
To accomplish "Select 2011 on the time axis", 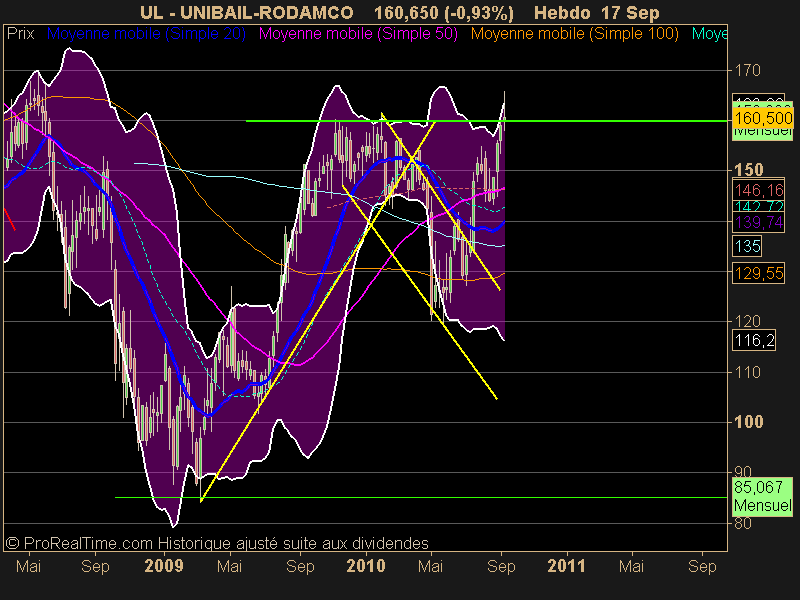I will [x=566, y=566].
